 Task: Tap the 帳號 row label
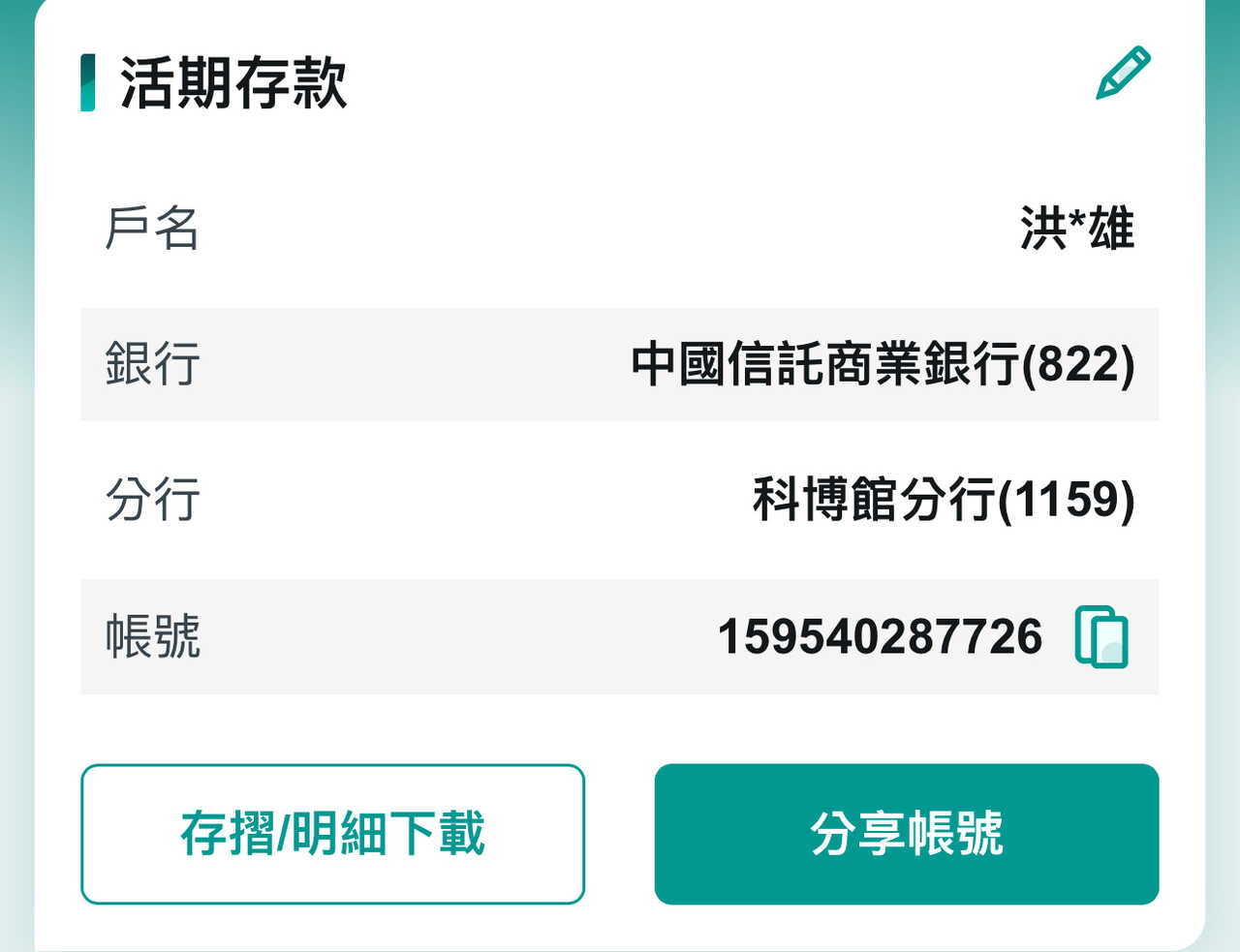coord(152,636)
